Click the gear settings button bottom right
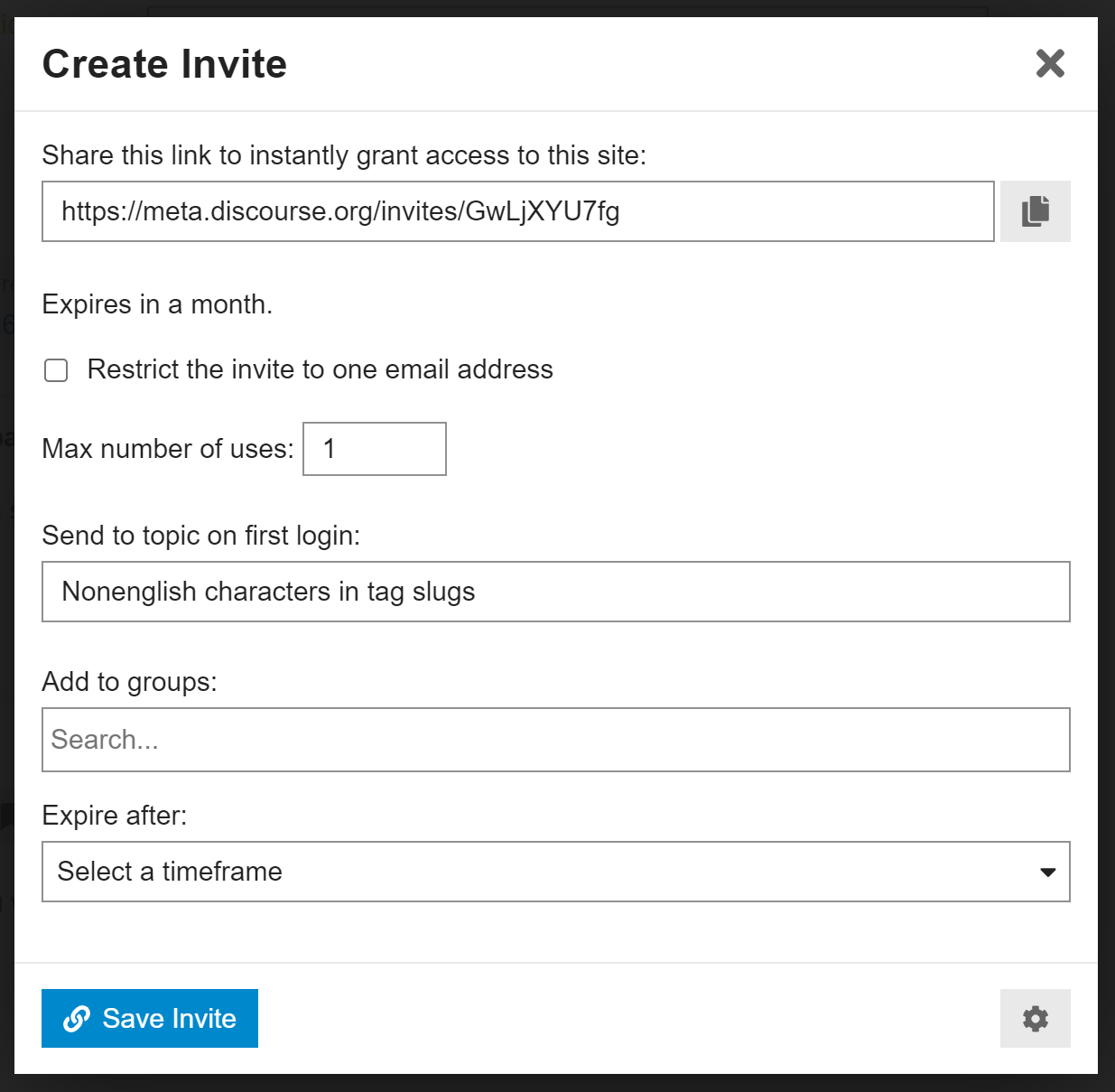The width and height of the screenshot is (1115, 1092). pos(1035,1018)
